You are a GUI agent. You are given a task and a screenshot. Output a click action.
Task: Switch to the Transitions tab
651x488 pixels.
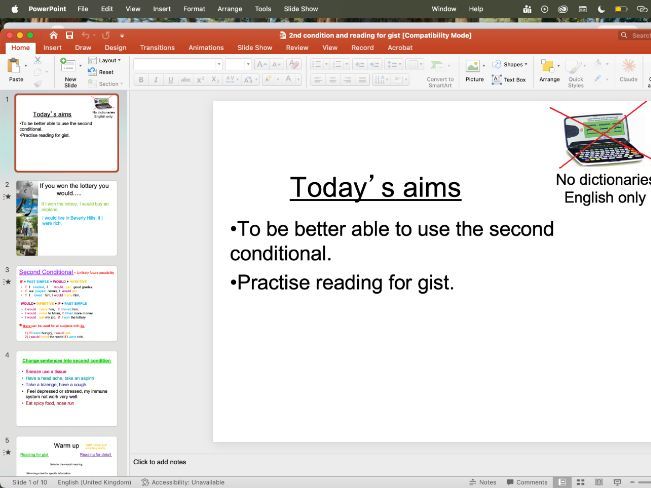(x=157, y=48)
